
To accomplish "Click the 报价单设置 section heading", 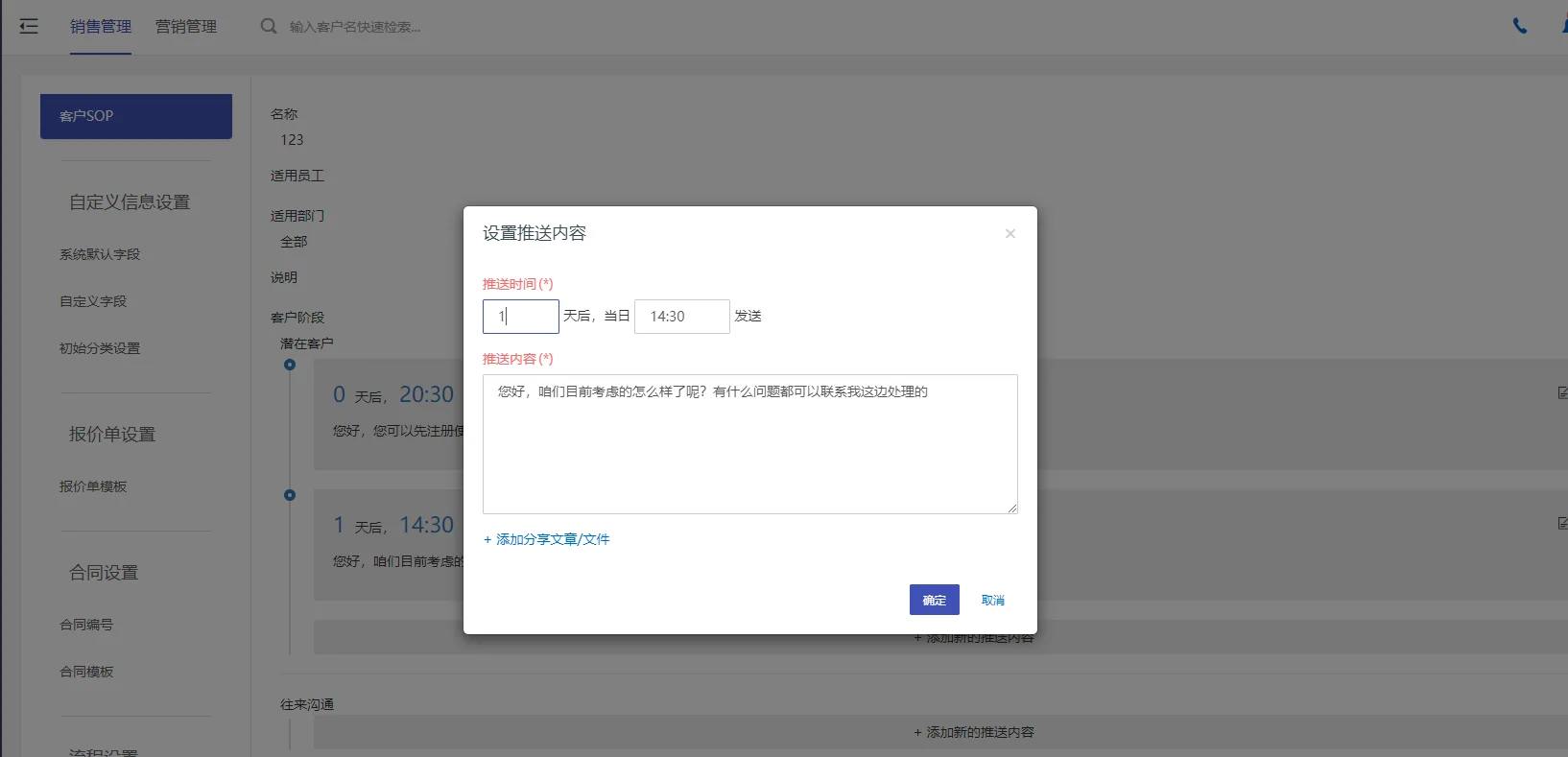I will coord(112,435).
